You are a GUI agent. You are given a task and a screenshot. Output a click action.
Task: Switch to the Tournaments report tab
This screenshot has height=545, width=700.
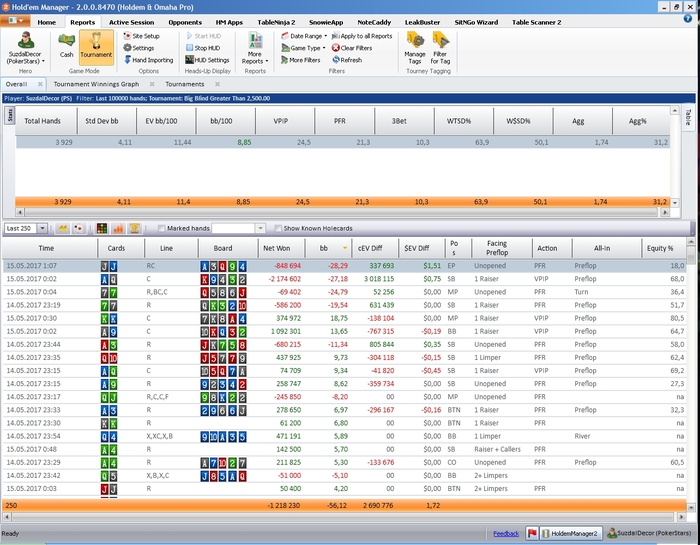[185, 84]
